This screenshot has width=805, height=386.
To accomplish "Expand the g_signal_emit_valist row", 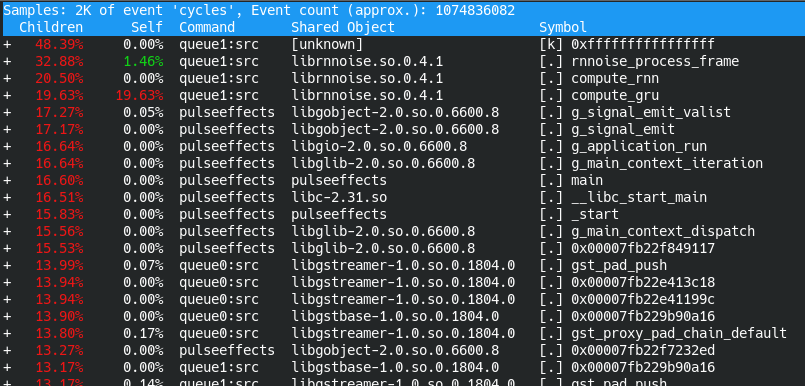I will click(7, 112).
